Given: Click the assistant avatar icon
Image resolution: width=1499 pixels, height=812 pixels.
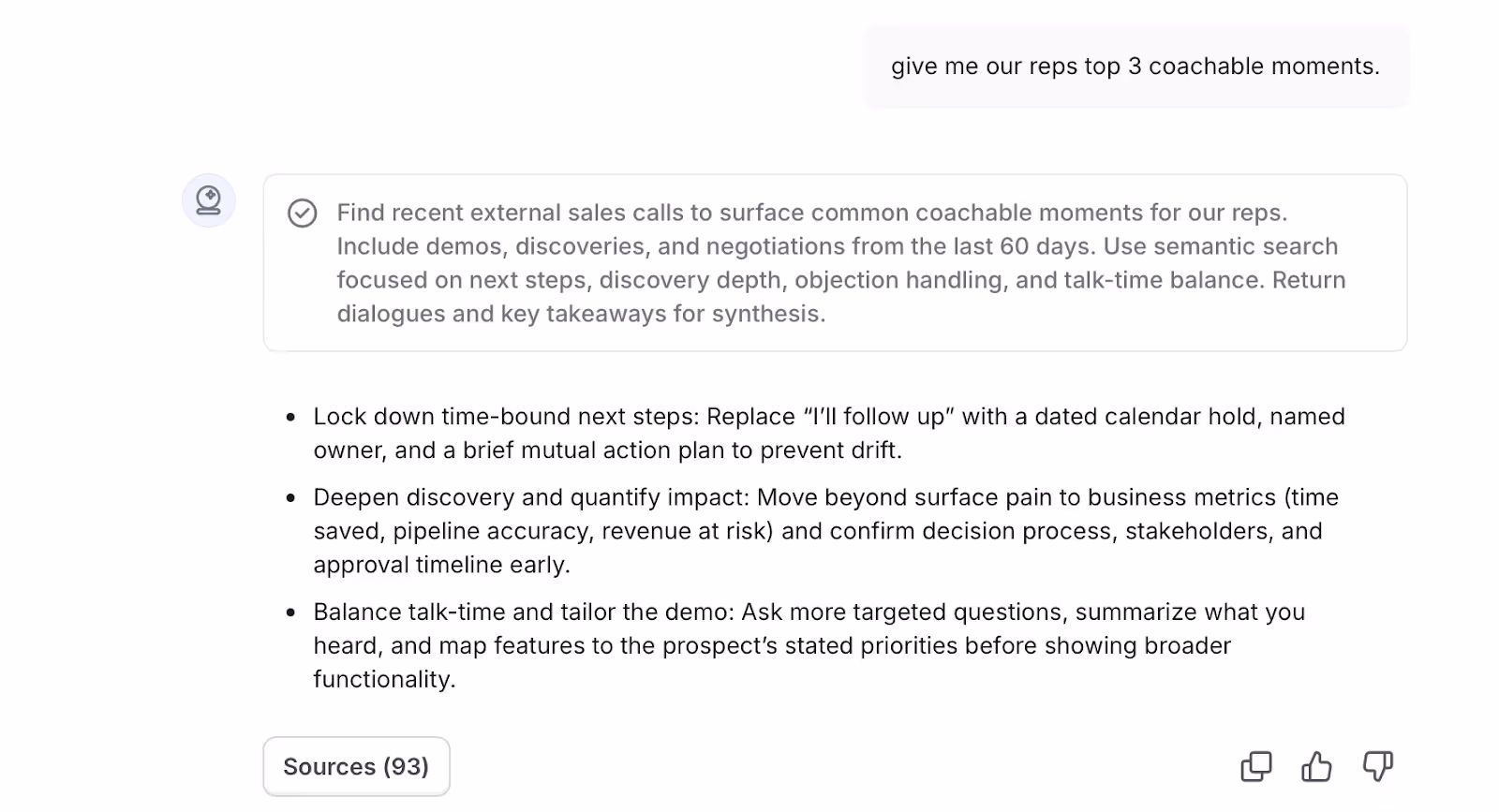Looking at the screenshot, I should (209, 200).
